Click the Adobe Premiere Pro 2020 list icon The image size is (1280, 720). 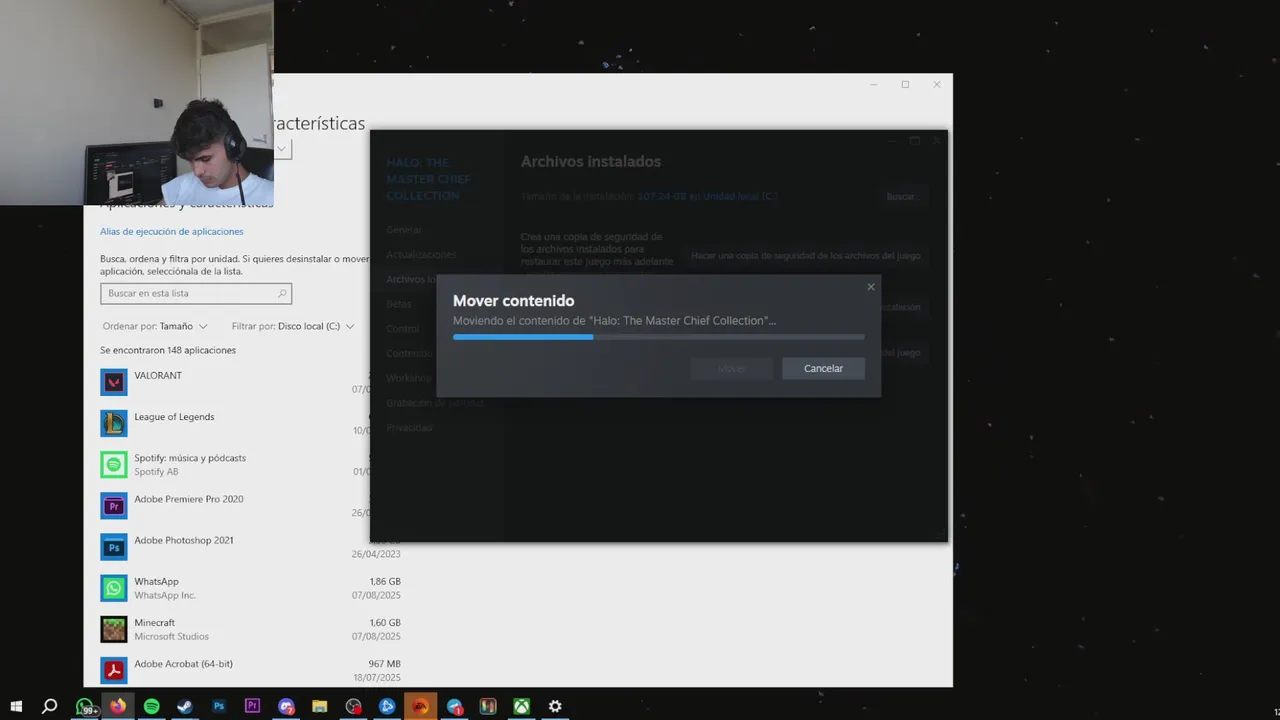[x=114, y=506]
